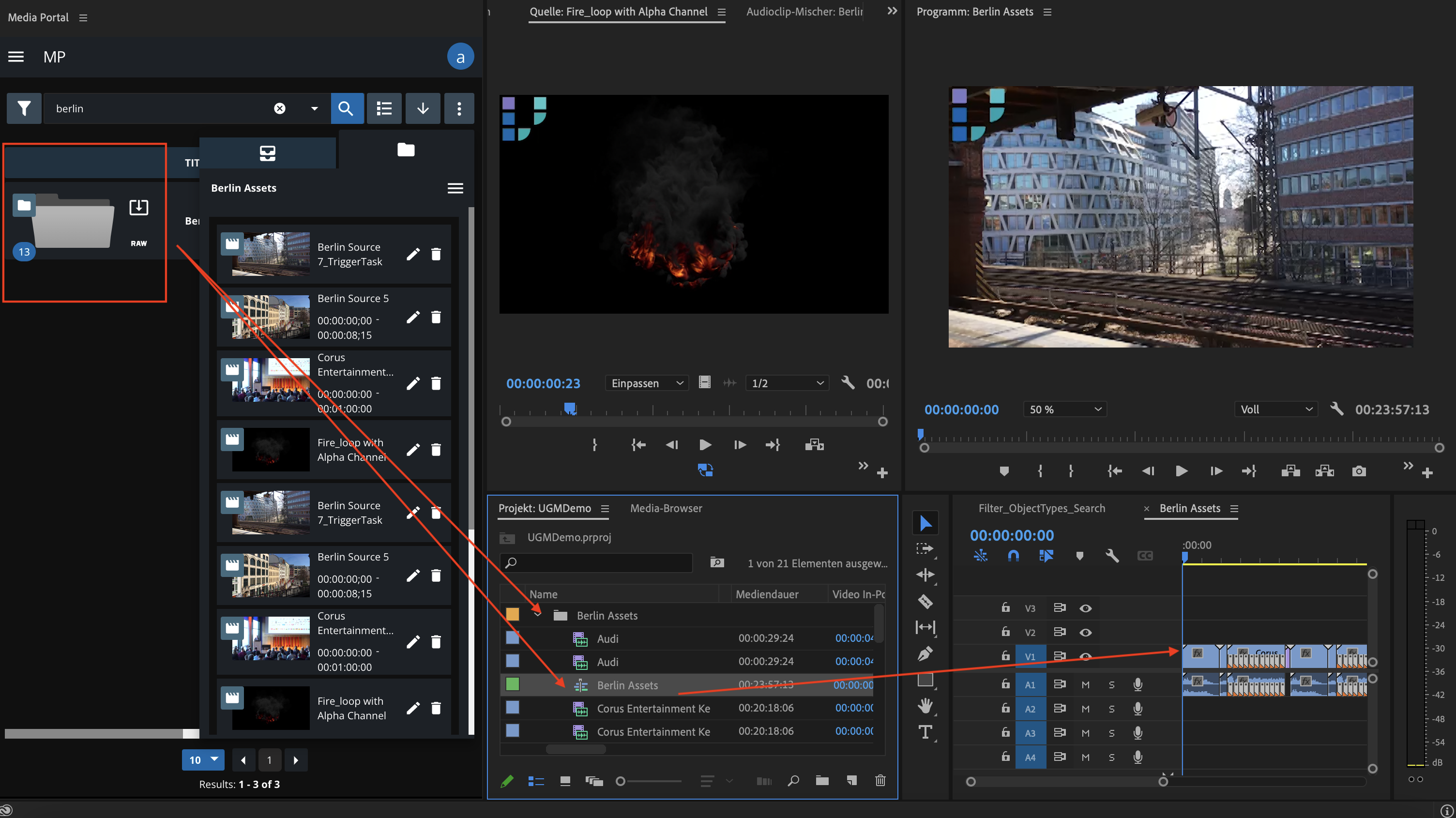Mute audio track A2
The height and width of the screenshot is (818, 1456).
(1085, 709)
